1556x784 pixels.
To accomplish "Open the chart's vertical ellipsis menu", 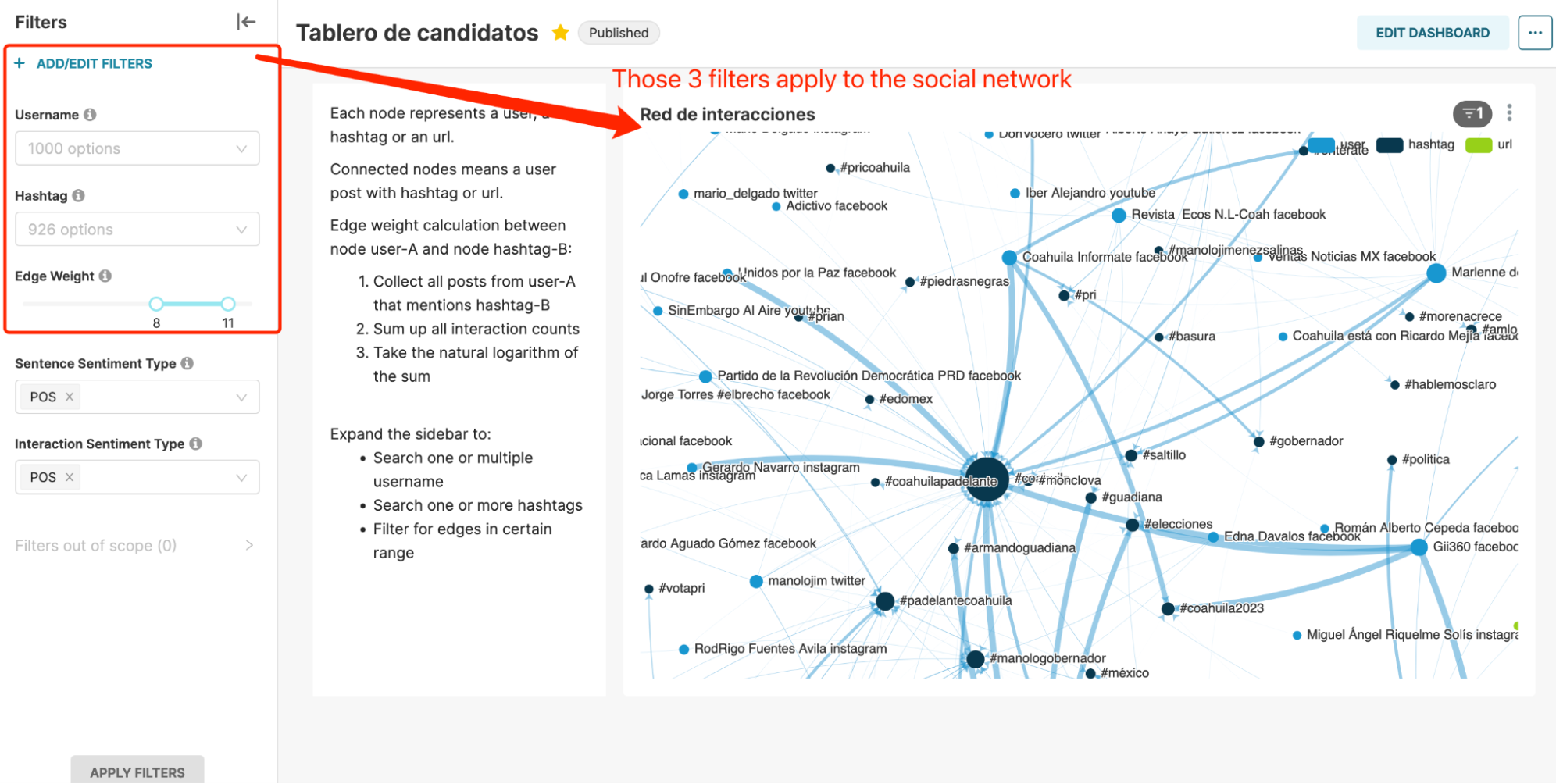I will (x=1509, y=113).
